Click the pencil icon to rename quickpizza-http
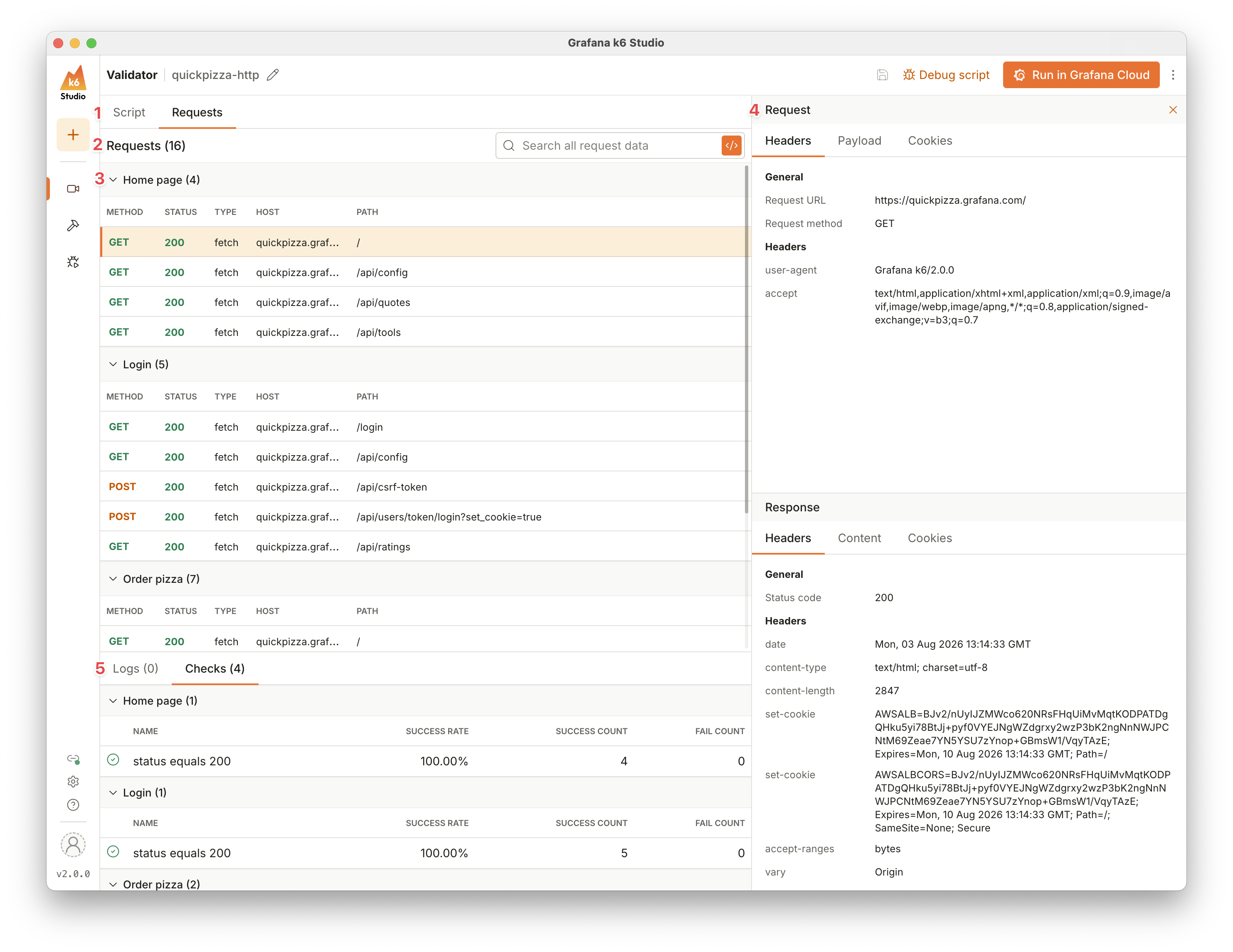 [273, 75]
